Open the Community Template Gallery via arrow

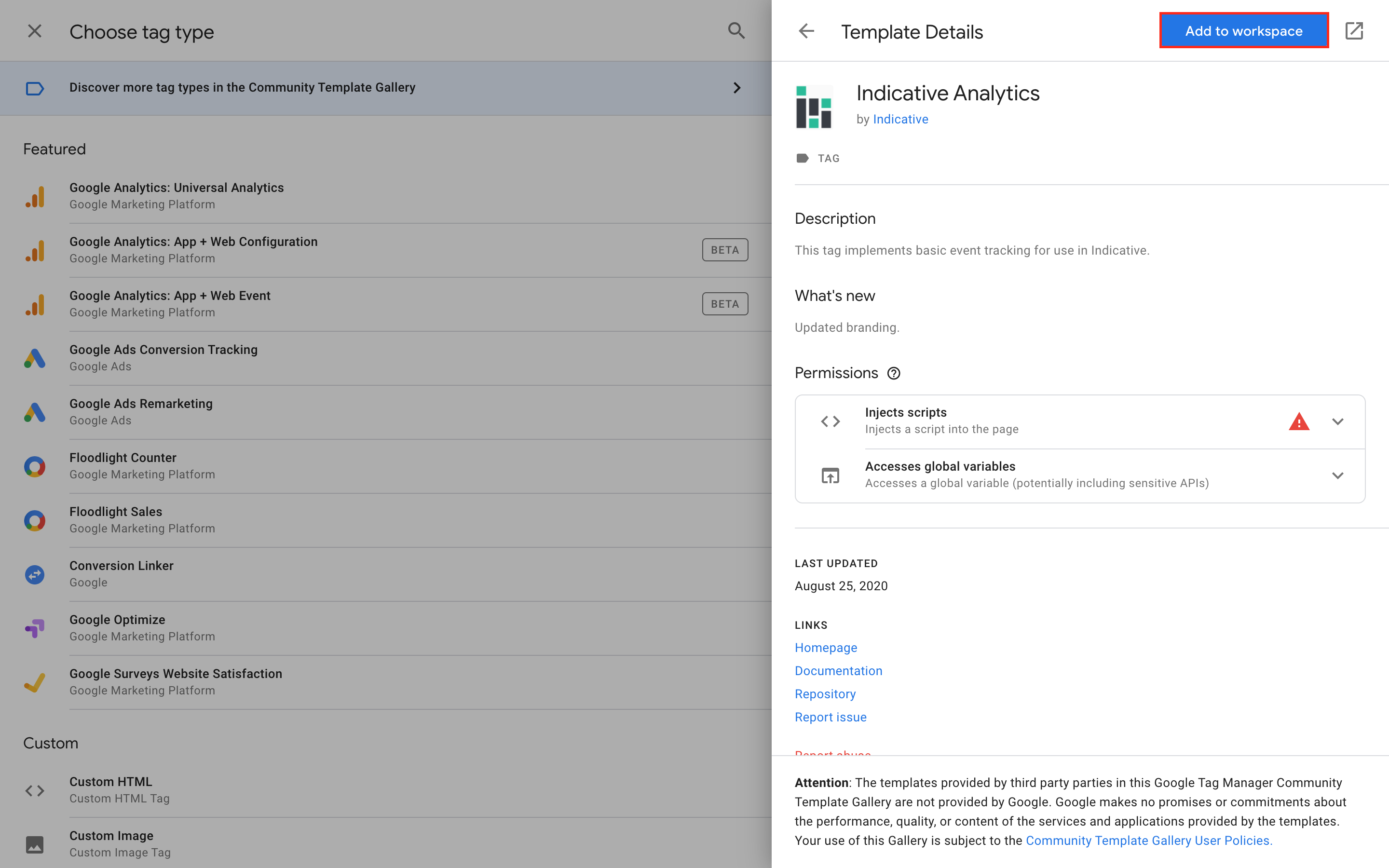(x=737, y=87)
